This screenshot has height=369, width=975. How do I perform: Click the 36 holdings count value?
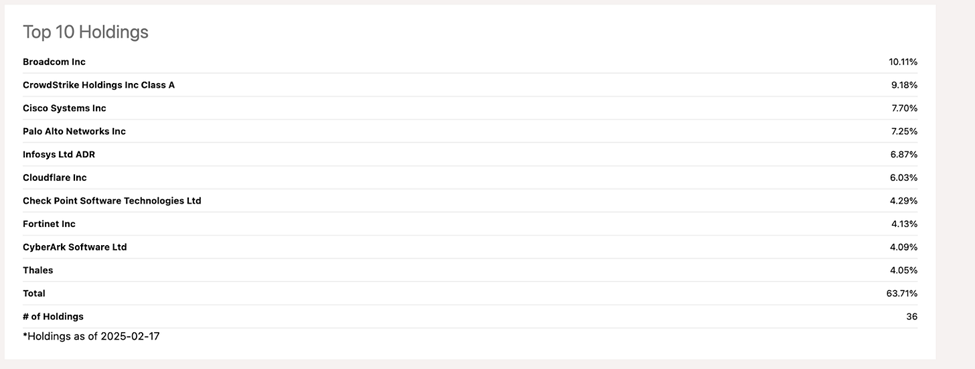(x=912, y=317)
